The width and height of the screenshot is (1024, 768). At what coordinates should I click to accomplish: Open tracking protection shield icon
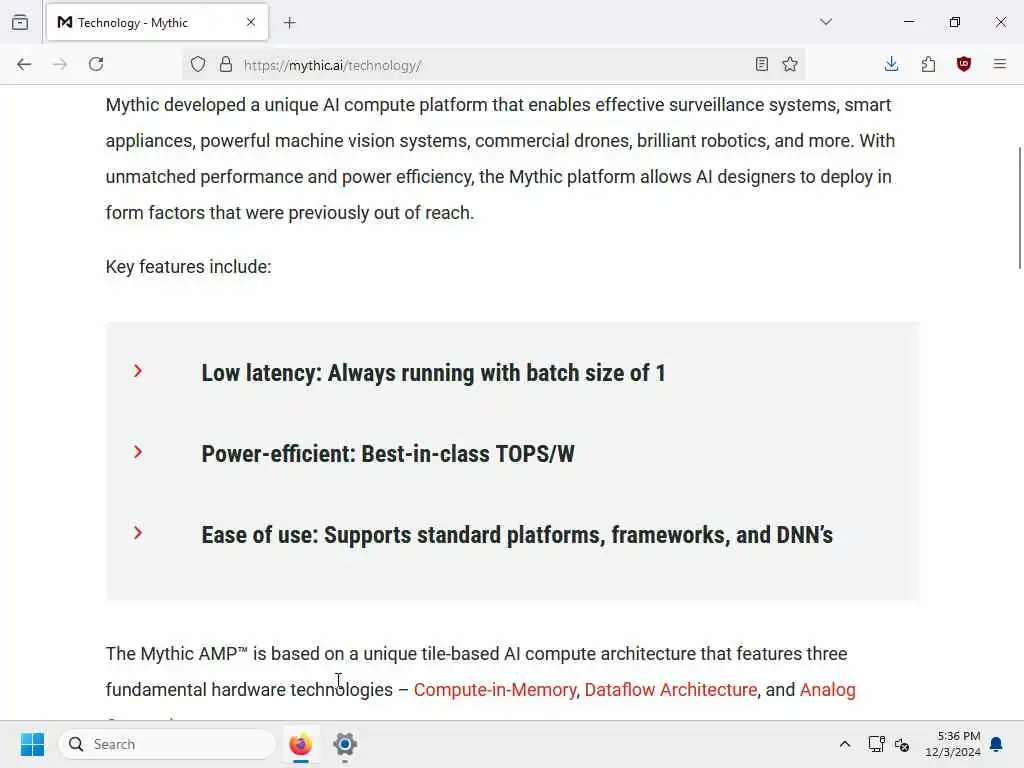click(x=198, y=64)
